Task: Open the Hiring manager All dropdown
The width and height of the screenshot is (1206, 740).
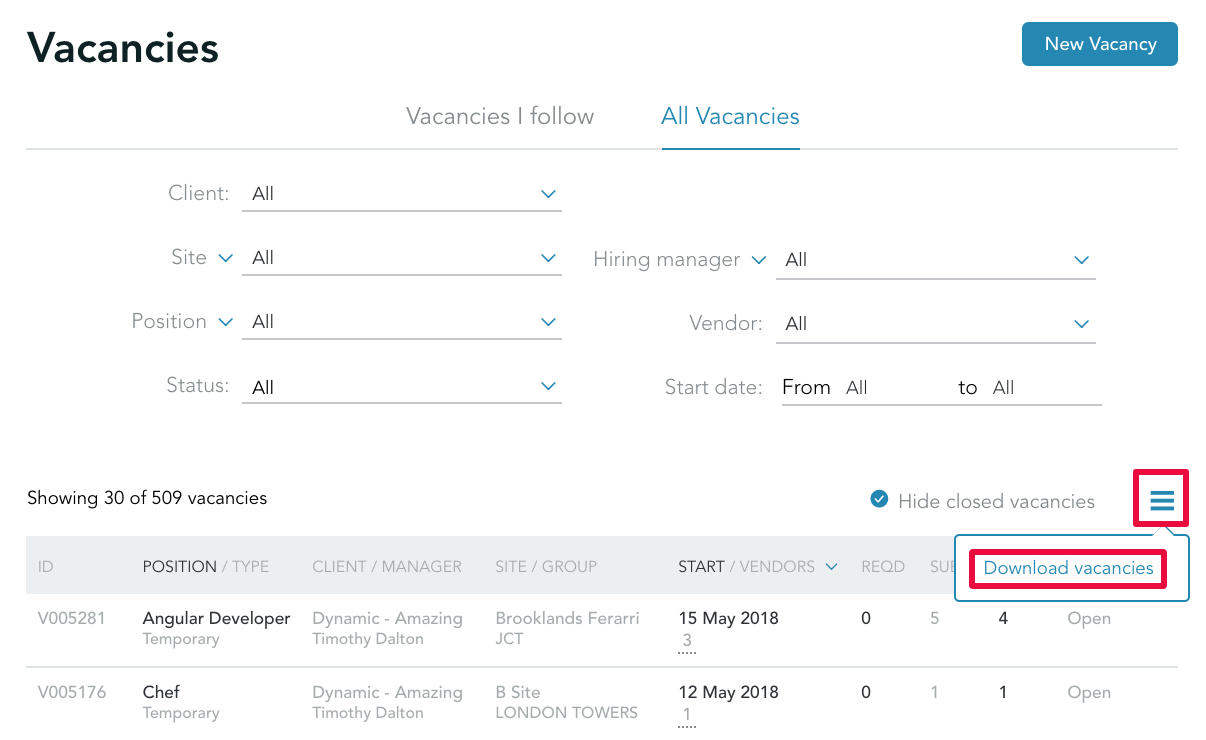Action: tap(936, 260)
